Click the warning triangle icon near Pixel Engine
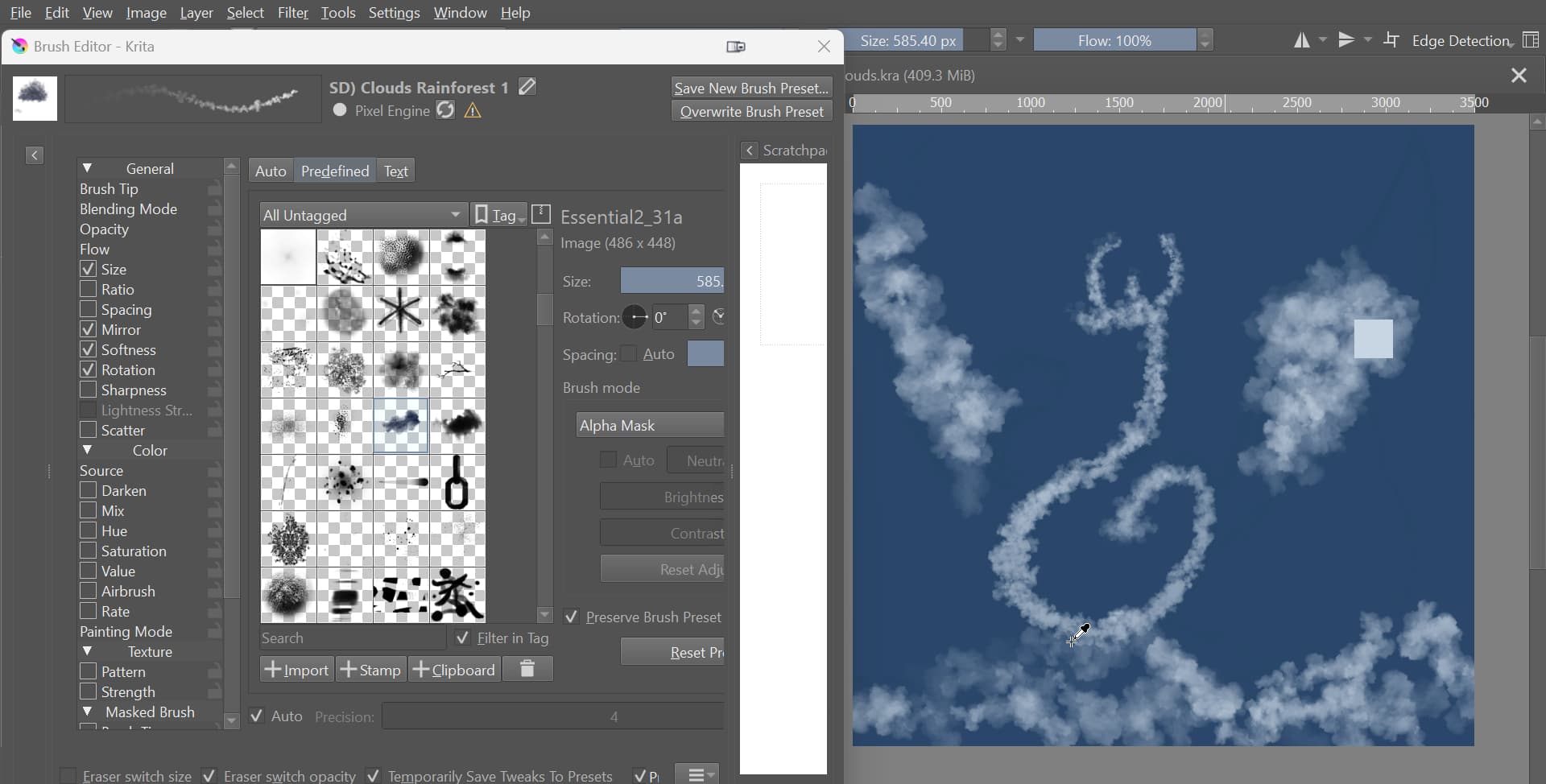 click(x=473, y=111)
